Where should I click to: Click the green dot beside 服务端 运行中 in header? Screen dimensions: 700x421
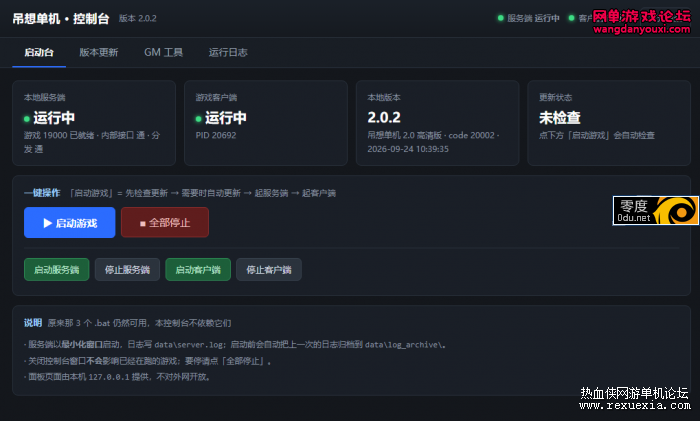pos(500,18)
